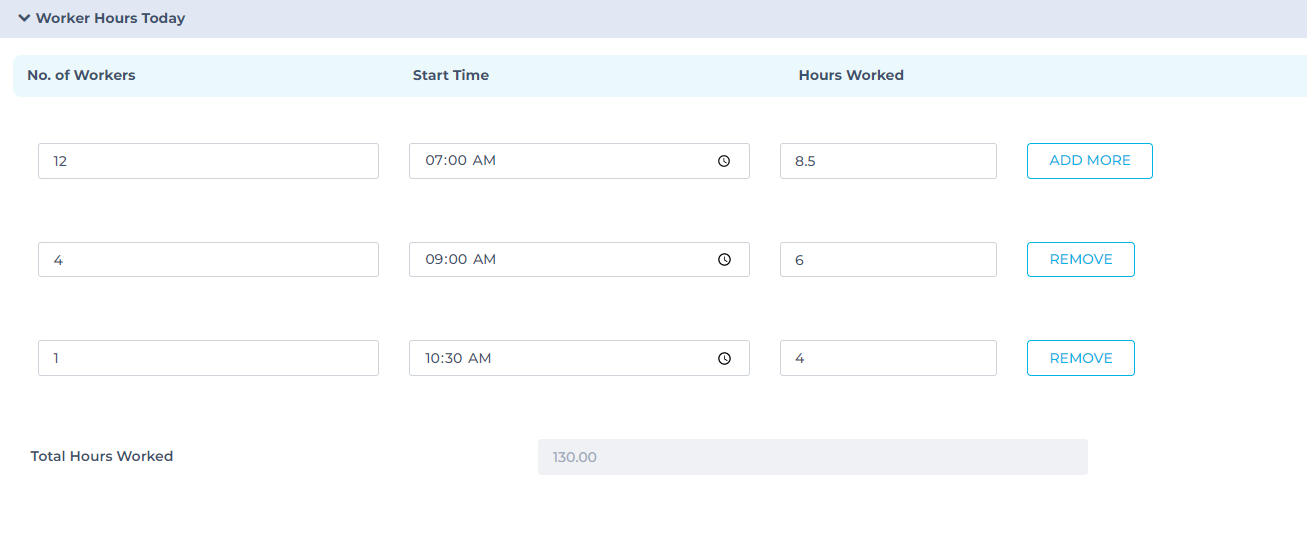Click the 09:00 AM start time text

pos(461,260)
